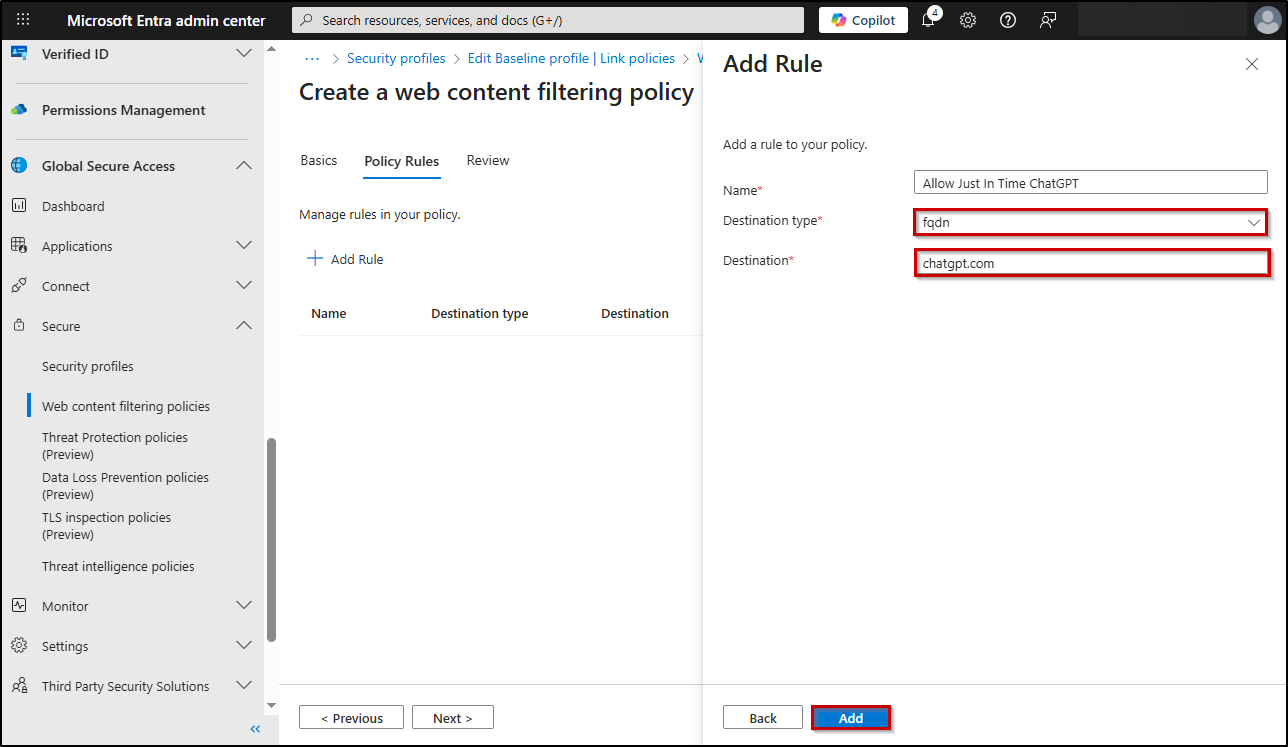This screenshot has width=1288, height=747.
Task: Open the feedback icon in header
Action: point(1047,20)
